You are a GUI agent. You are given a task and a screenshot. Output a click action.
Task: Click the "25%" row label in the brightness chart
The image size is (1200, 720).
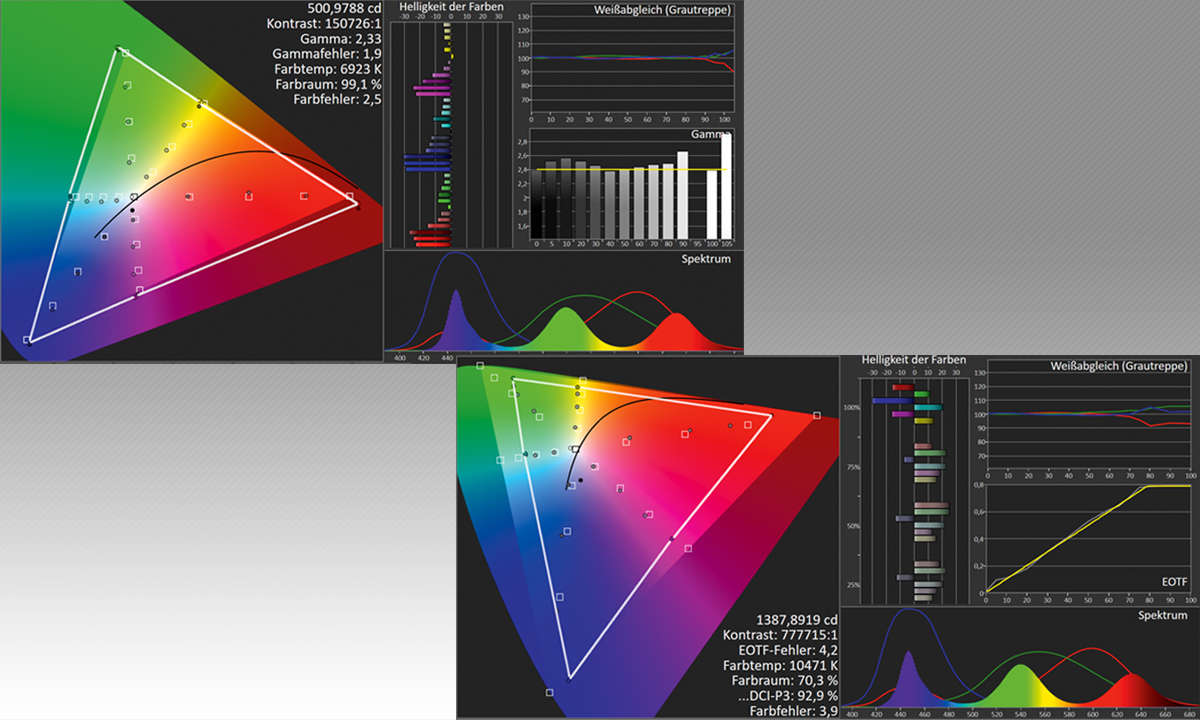(x=854, y=585)
